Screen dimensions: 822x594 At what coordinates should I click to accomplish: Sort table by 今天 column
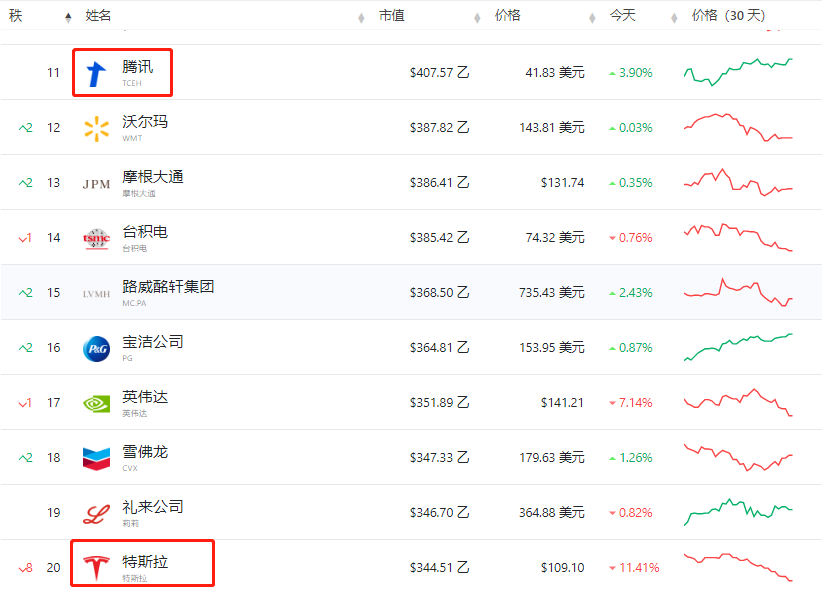tap(623, 16)
